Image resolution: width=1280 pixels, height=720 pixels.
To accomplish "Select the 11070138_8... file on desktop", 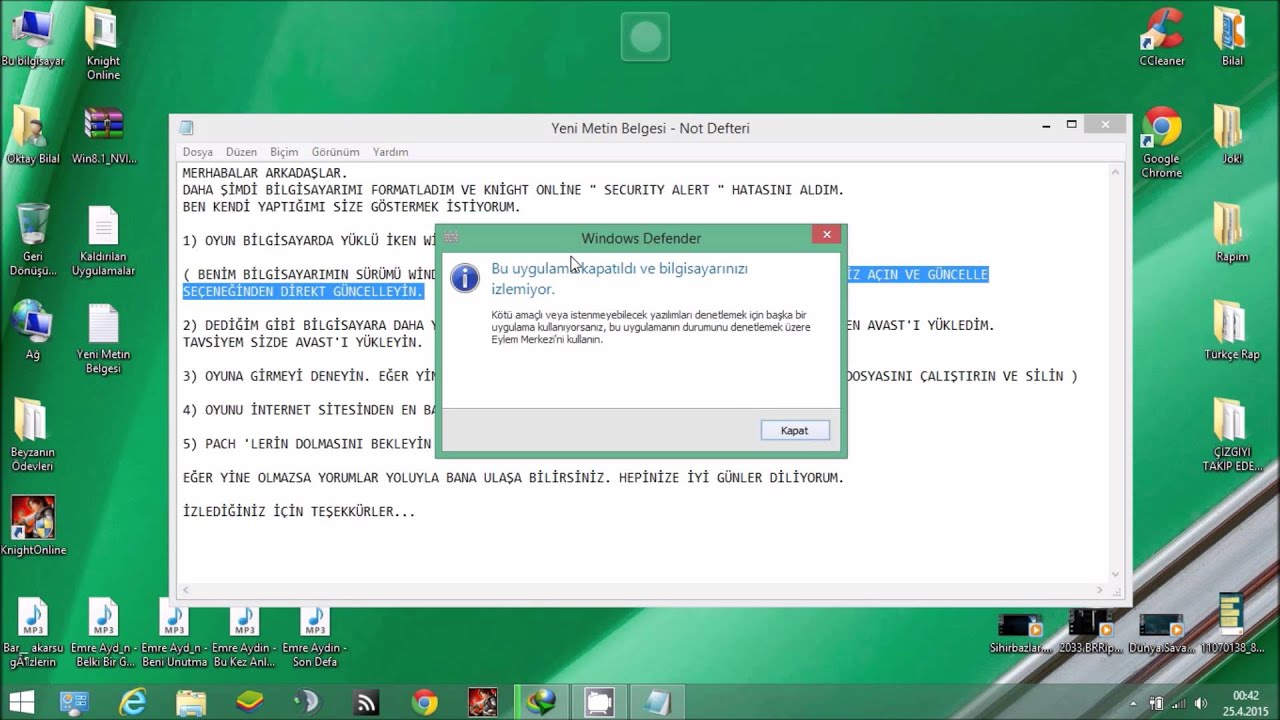I will pos(1231,624).
